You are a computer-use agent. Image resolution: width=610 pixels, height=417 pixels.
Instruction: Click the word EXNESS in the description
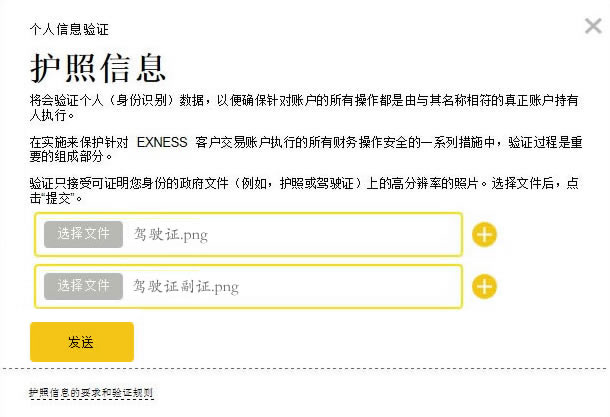point(162,142)
